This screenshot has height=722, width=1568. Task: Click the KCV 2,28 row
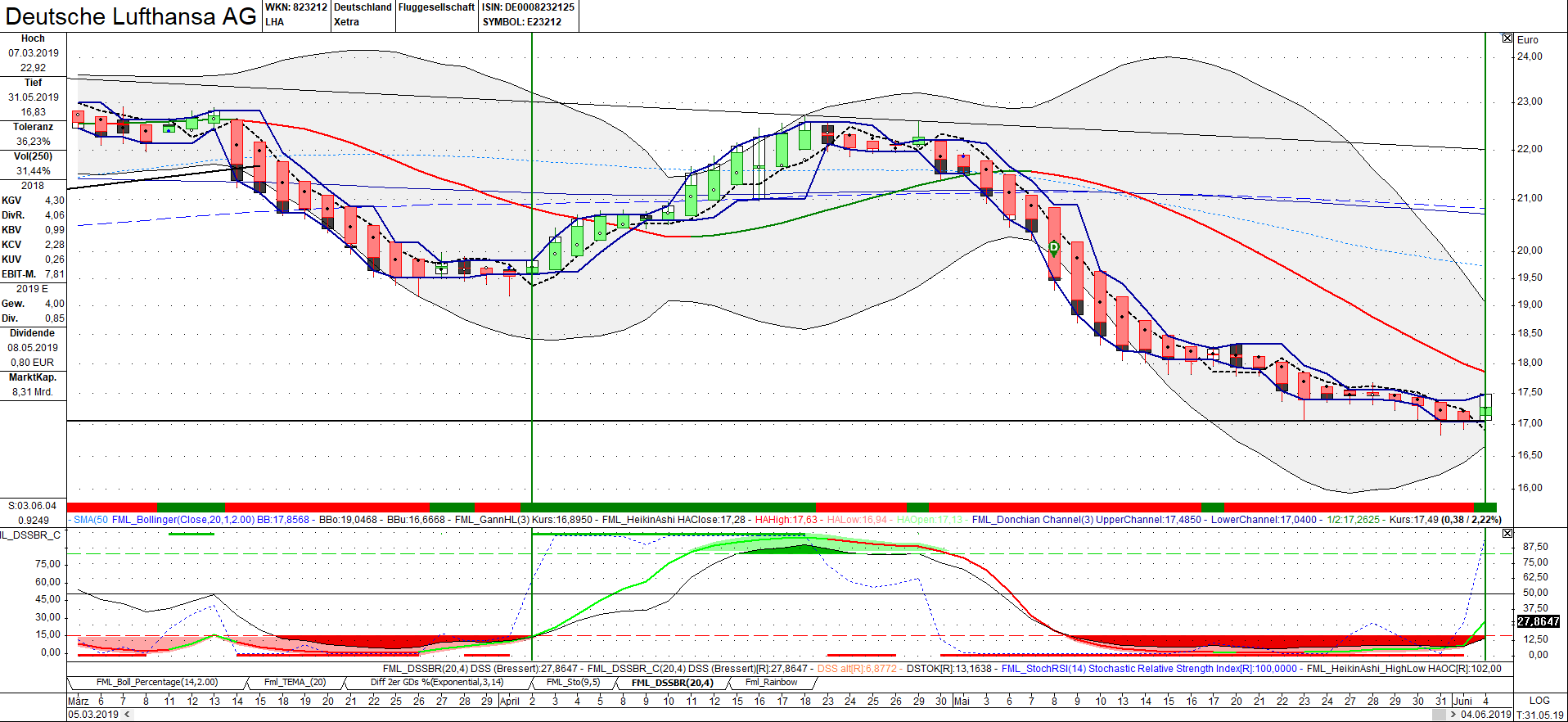(x=34, y=244)
